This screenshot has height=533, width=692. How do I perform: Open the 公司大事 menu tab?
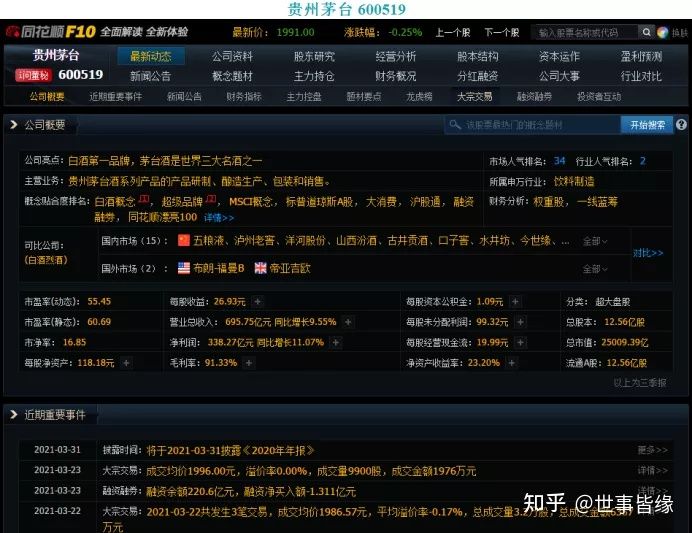[x=559, y=76]
